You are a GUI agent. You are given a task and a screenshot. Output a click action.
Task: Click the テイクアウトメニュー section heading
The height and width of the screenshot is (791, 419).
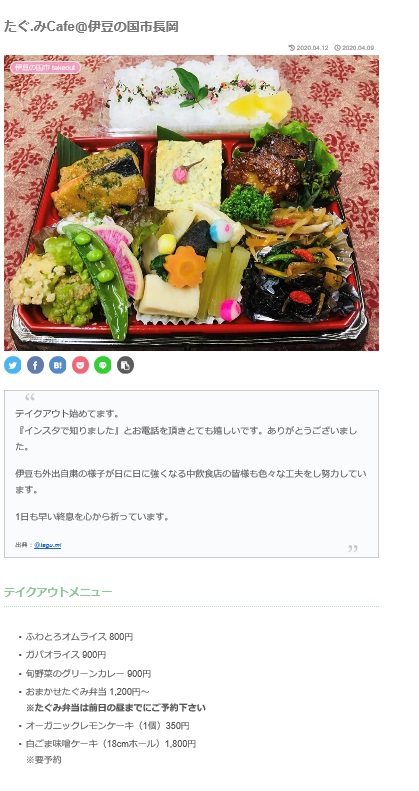pos(58,592)
